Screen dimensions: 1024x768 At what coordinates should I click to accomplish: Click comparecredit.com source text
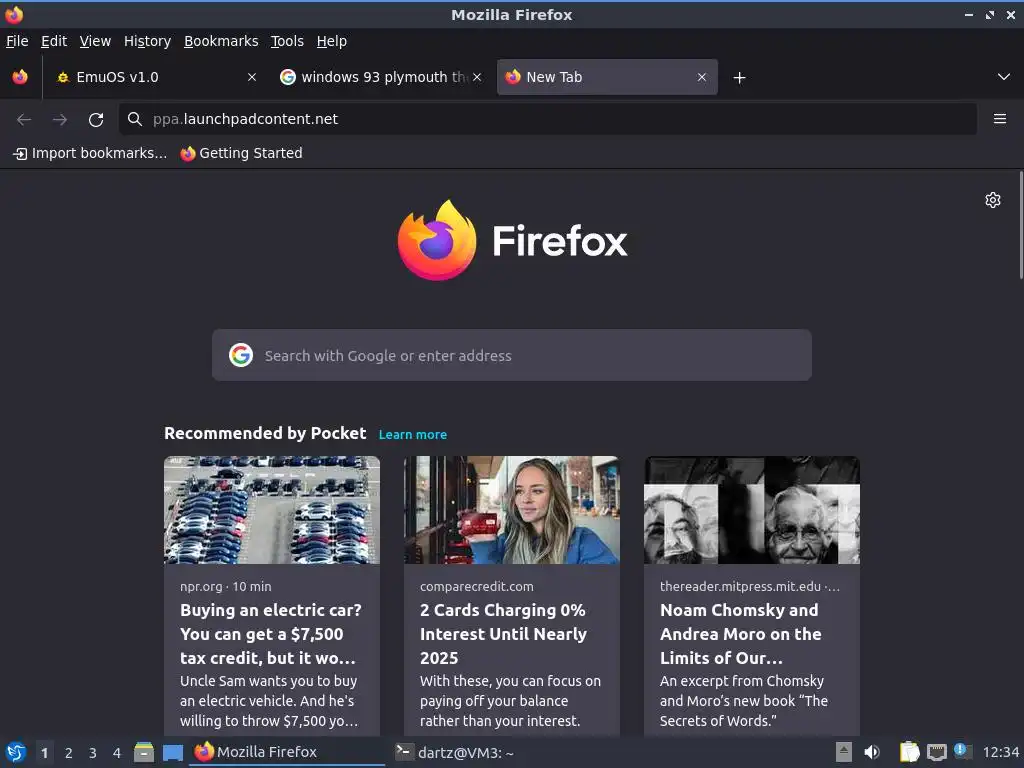click(x=477, y=586)
